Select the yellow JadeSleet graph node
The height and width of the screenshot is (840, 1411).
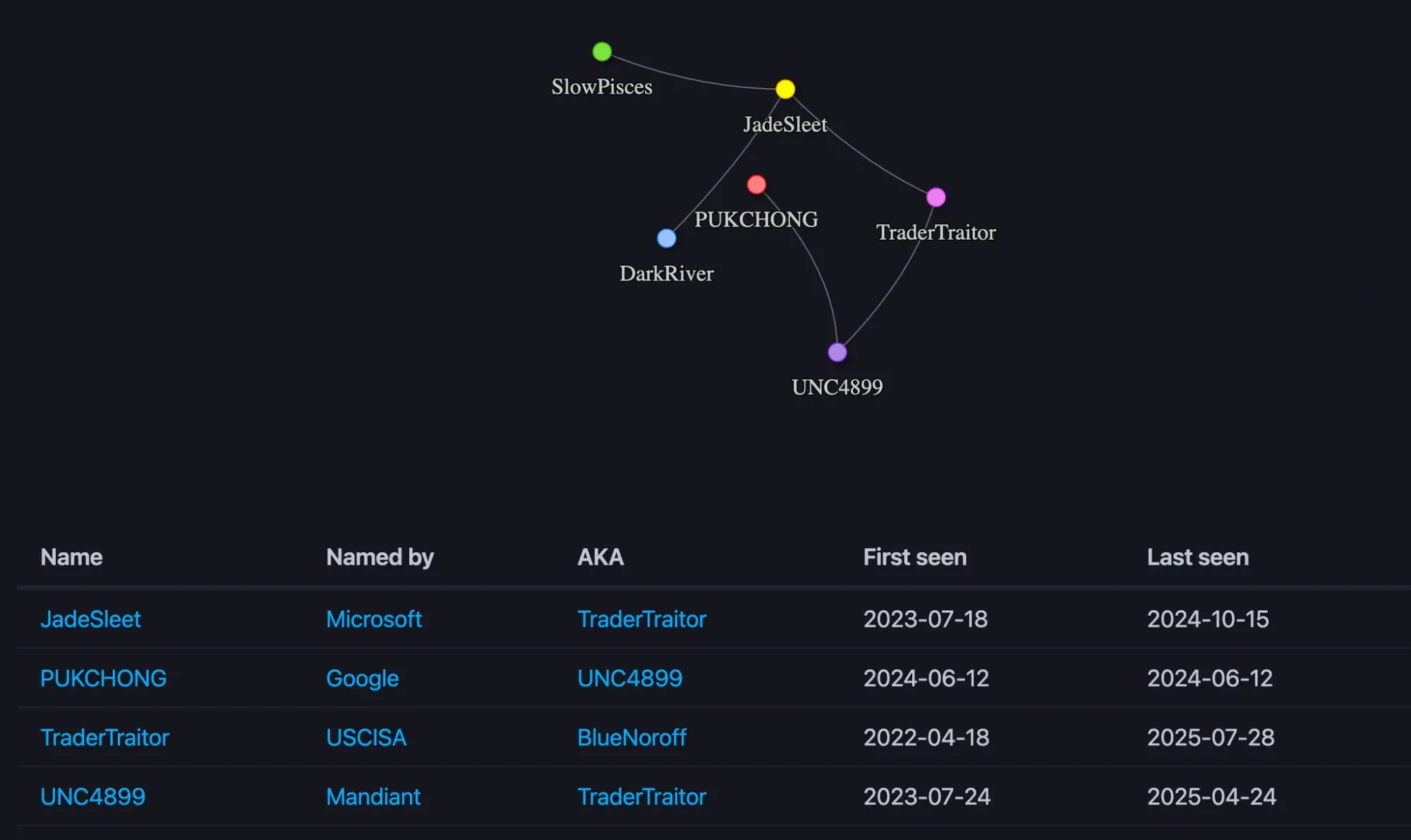click(x=785, y=89)
